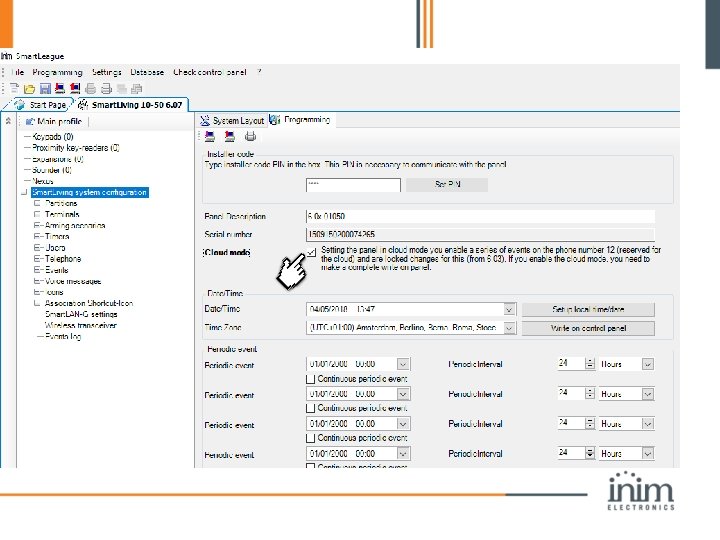This screenshot has height=540, width=720.
Task: Click the first computer icon in Programming pane toolbar
Action: pos(210,136)
